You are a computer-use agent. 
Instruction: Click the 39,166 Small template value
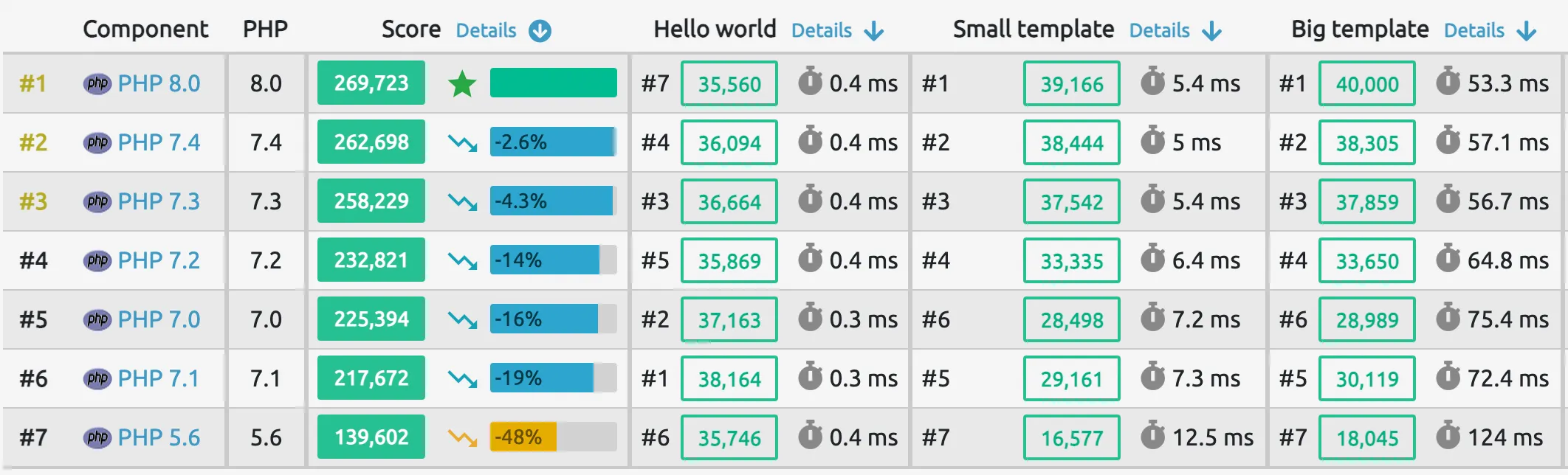1072,83
